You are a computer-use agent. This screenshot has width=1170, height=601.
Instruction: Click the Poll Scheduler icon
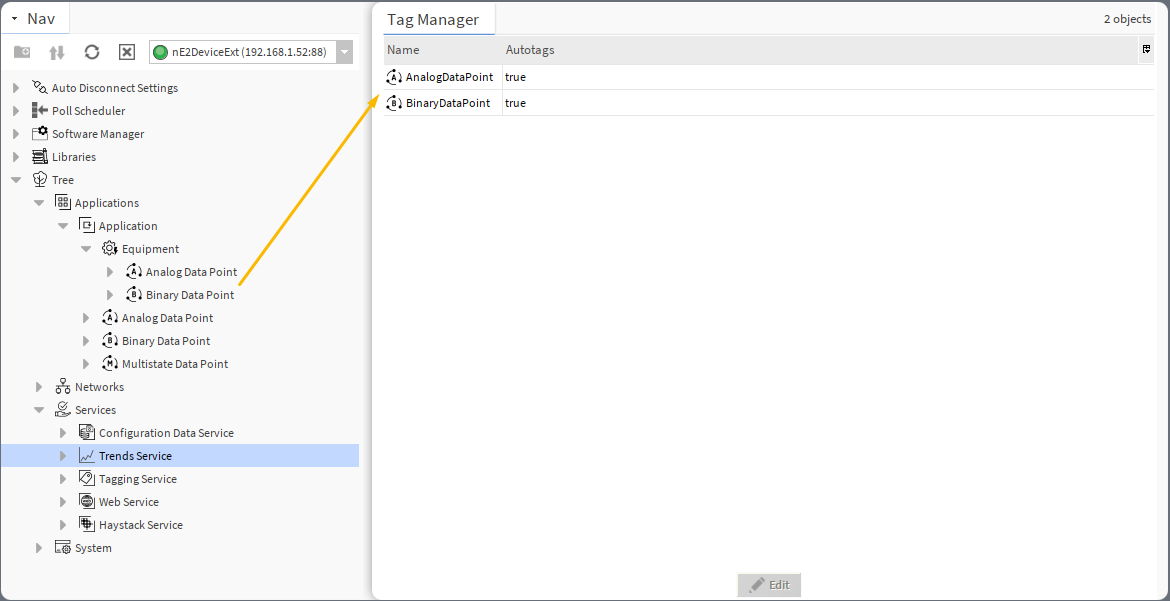click(x=40, y=111)
